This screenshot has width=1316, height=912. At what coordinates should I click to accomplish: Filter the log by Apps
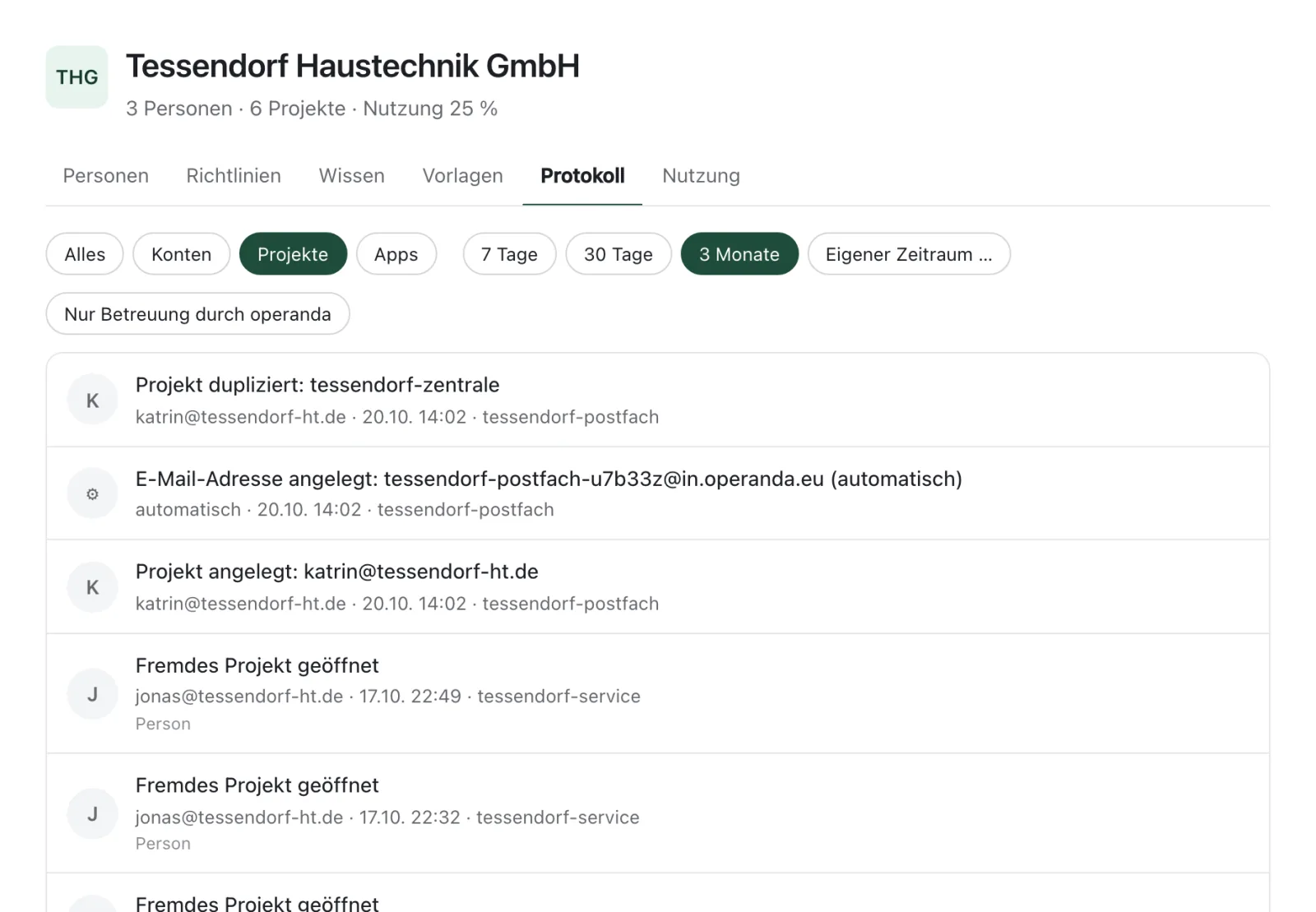[396, 254]
